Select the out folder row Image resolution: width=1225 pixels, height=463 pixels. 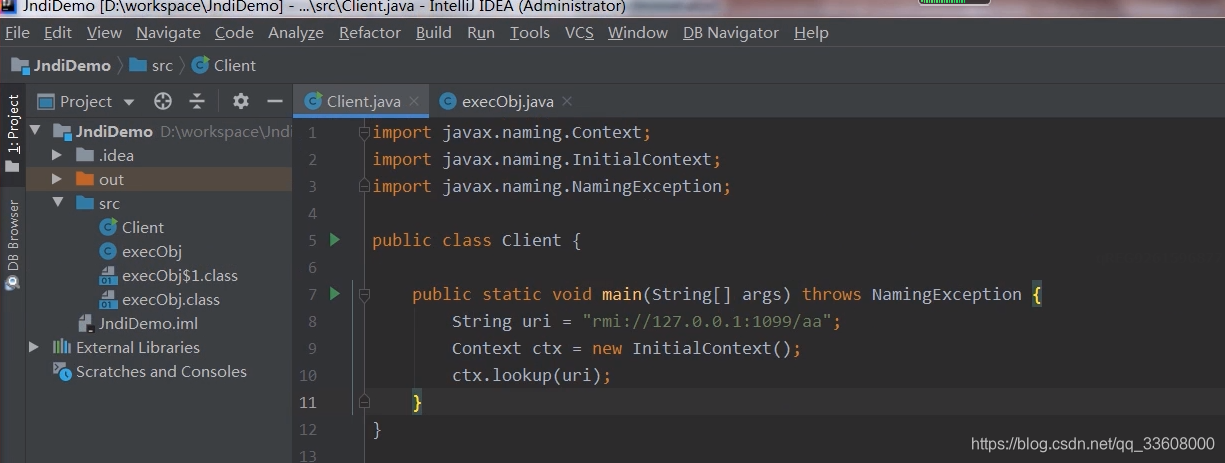160,179
